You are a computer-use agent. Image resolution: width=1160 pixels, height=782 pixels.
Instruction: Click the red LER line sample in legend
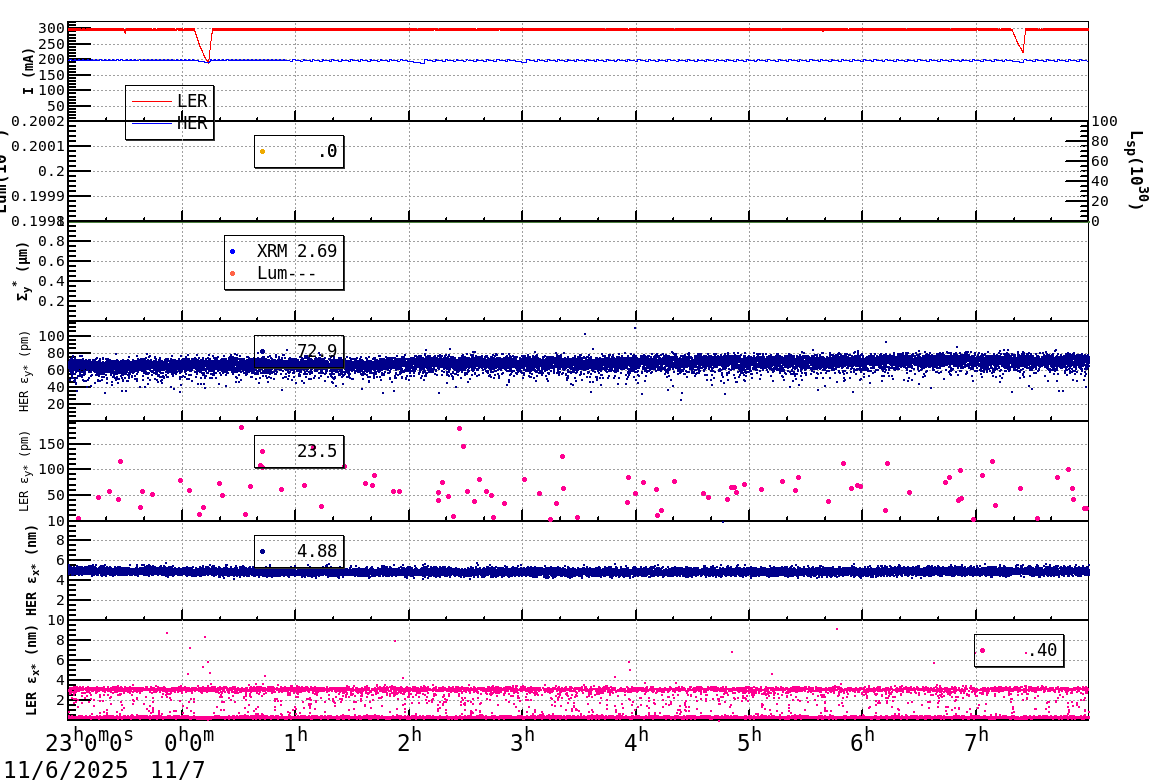(151, 101)
